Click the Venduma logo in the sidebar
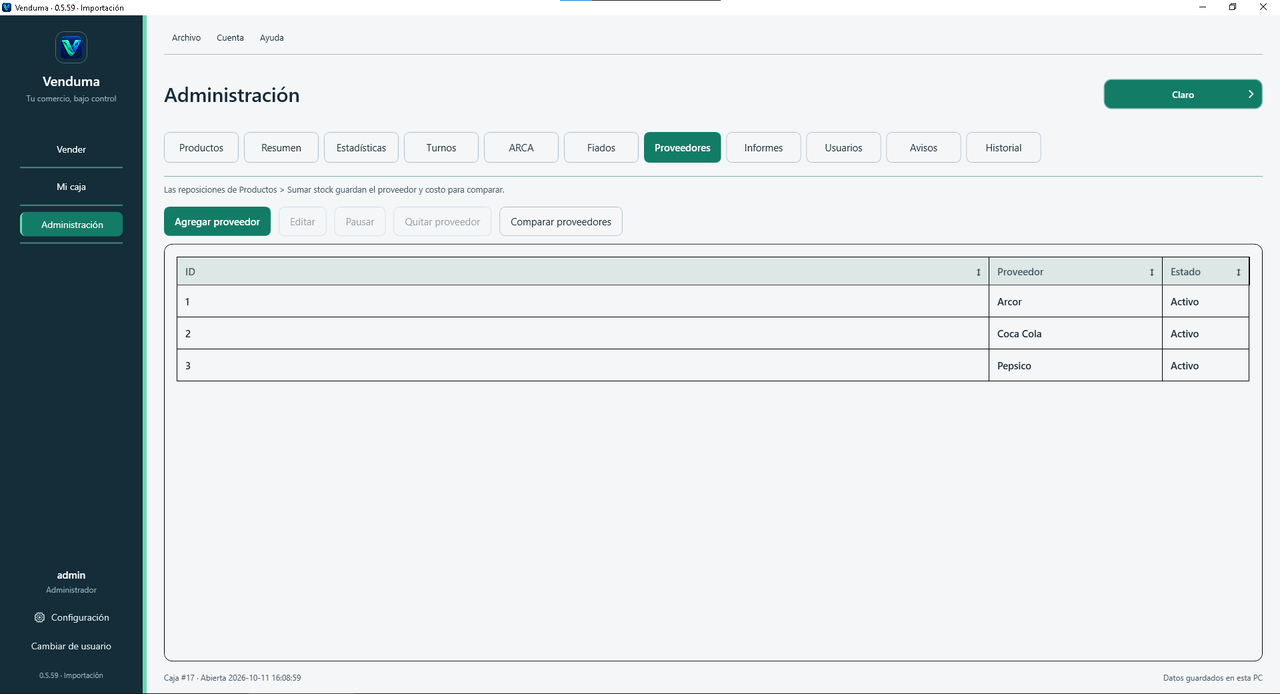The image size is (1280, 694). (x=71, y=47)
